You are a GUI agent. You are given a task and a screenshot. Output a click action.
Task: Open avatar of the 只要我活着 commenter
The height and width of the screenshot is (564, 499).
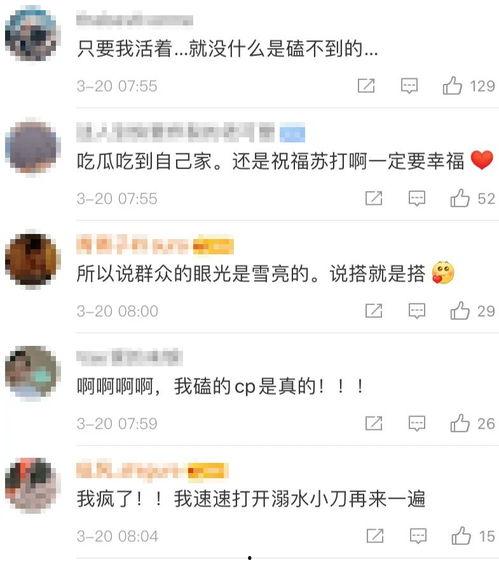click(32, 34)
